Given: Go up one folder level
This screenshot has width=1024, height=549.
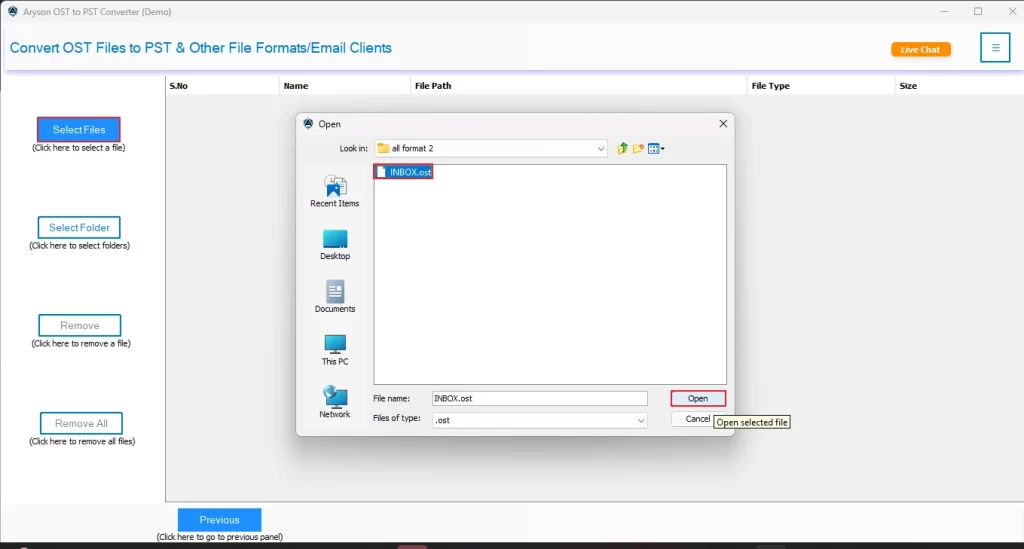Looking at the screenshot, I should [x=622, y=148].
